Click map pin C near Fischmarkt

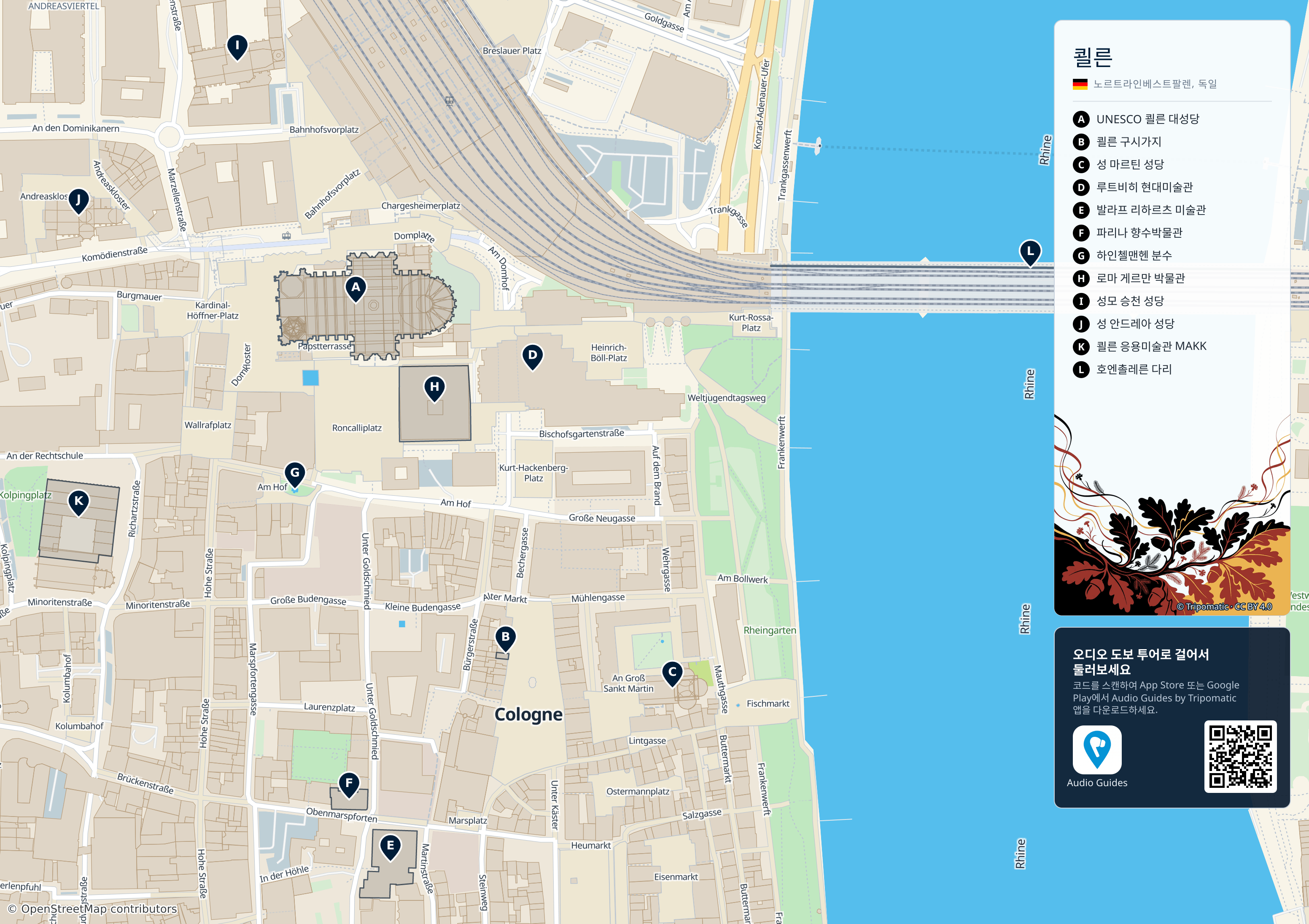coord(673,673)
